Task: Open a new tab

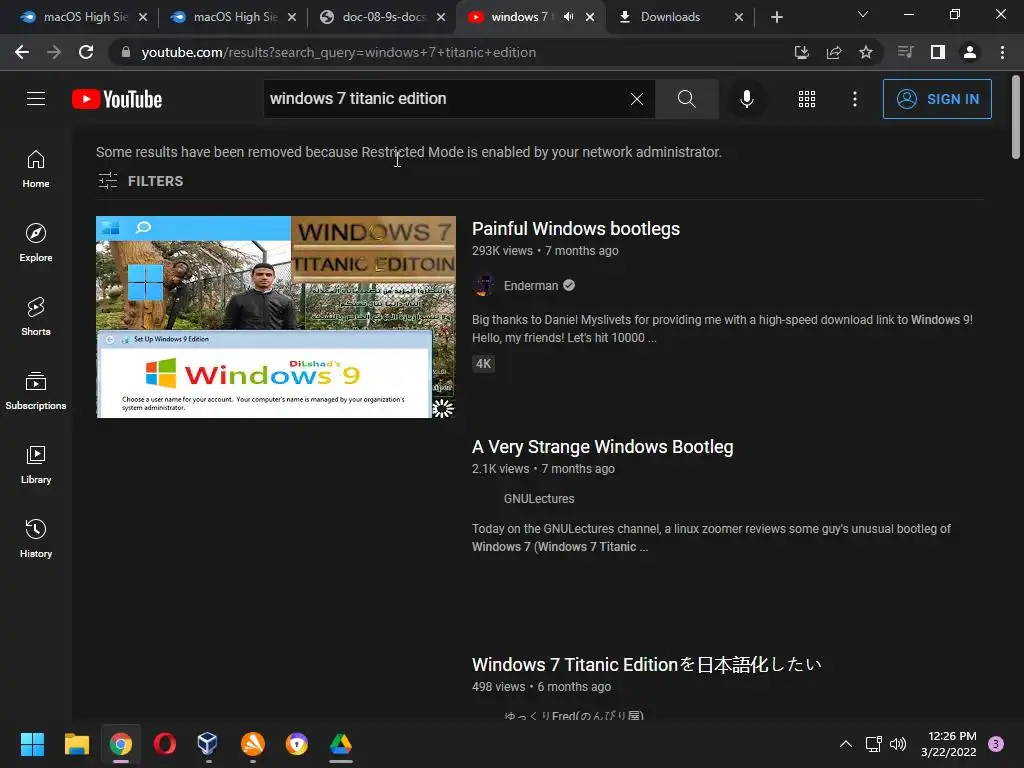Action: pos(776,17)
